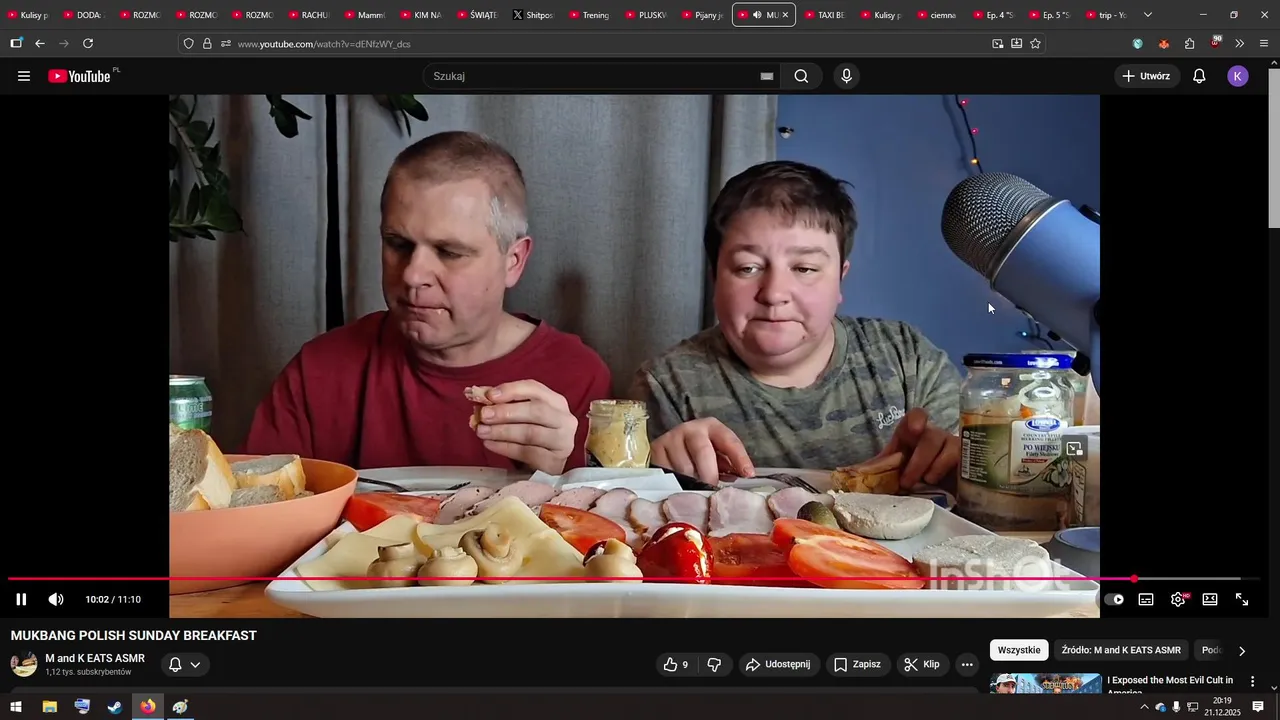The width and height of the screenshot is (1280, 720).
Task: Dislike the video with thumbs down
Action: coord(714,664)
